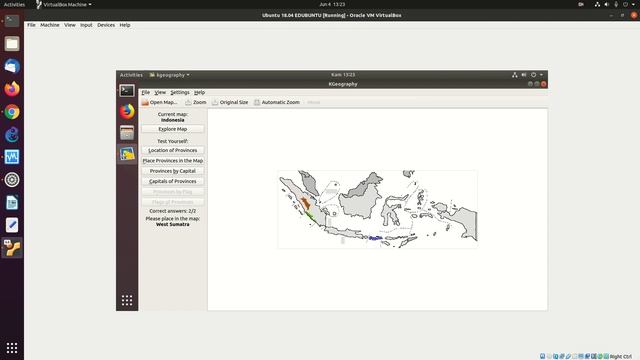This screenshot has height=360, width=640.
Task: Open KGeography View menu
Action: [x=160, y=93]
